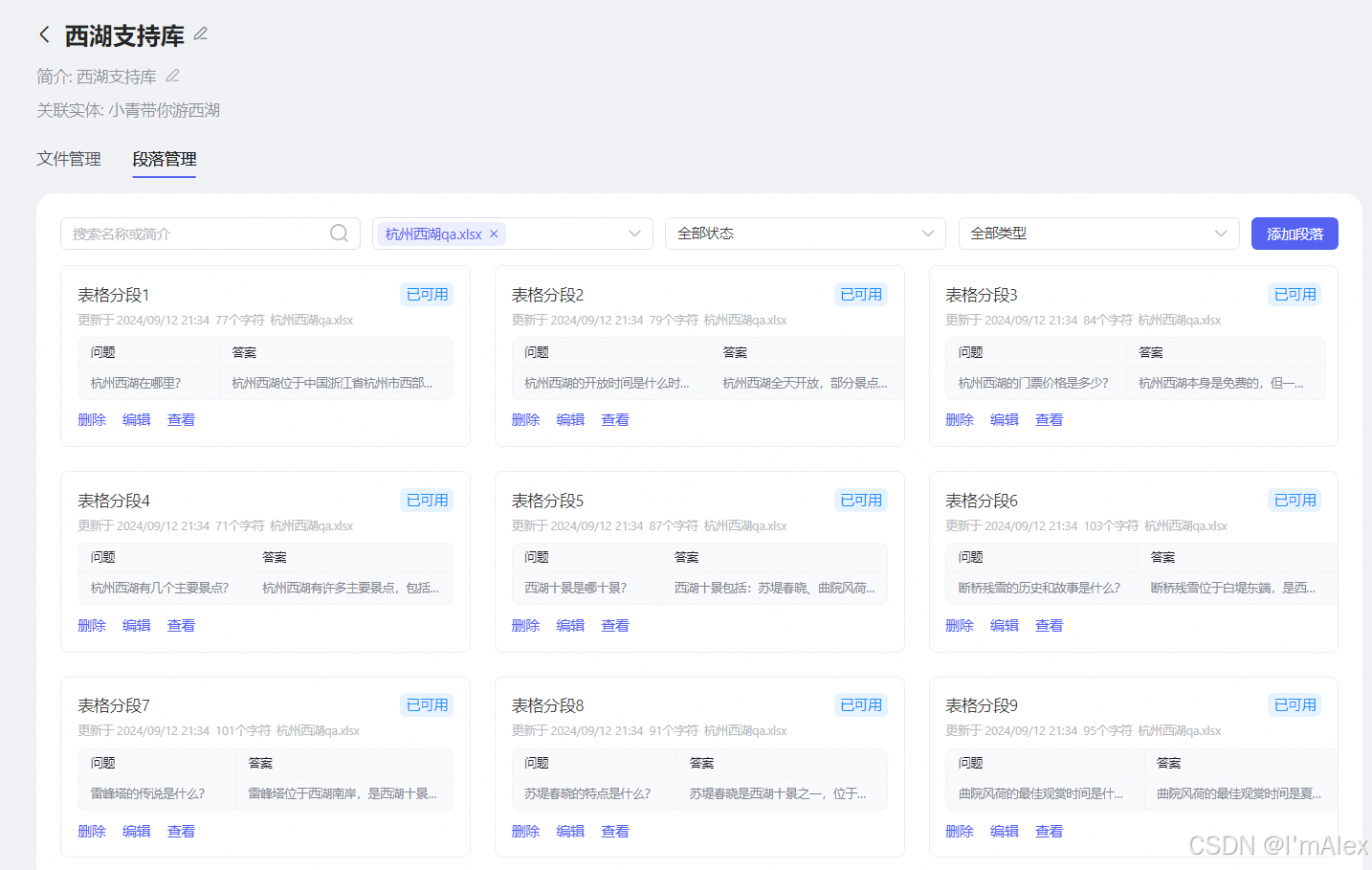
Task: Open the 全部状态 dropdown
Action: (x=806, y=234)
